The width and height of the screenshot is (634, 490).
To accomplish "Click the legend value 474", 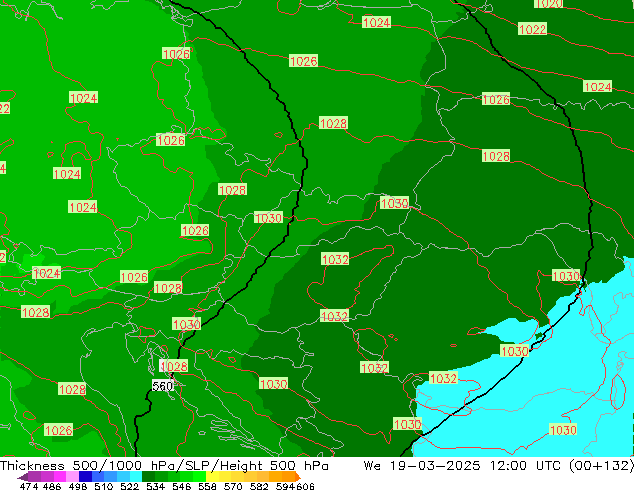I will pos(29,486).
